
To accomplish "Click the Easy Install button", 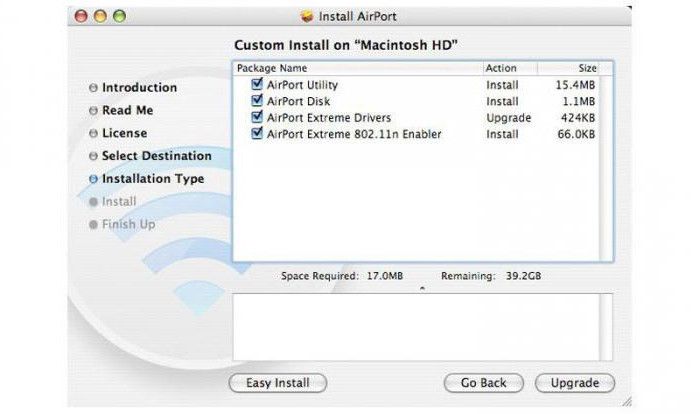I will click(278, 383).
